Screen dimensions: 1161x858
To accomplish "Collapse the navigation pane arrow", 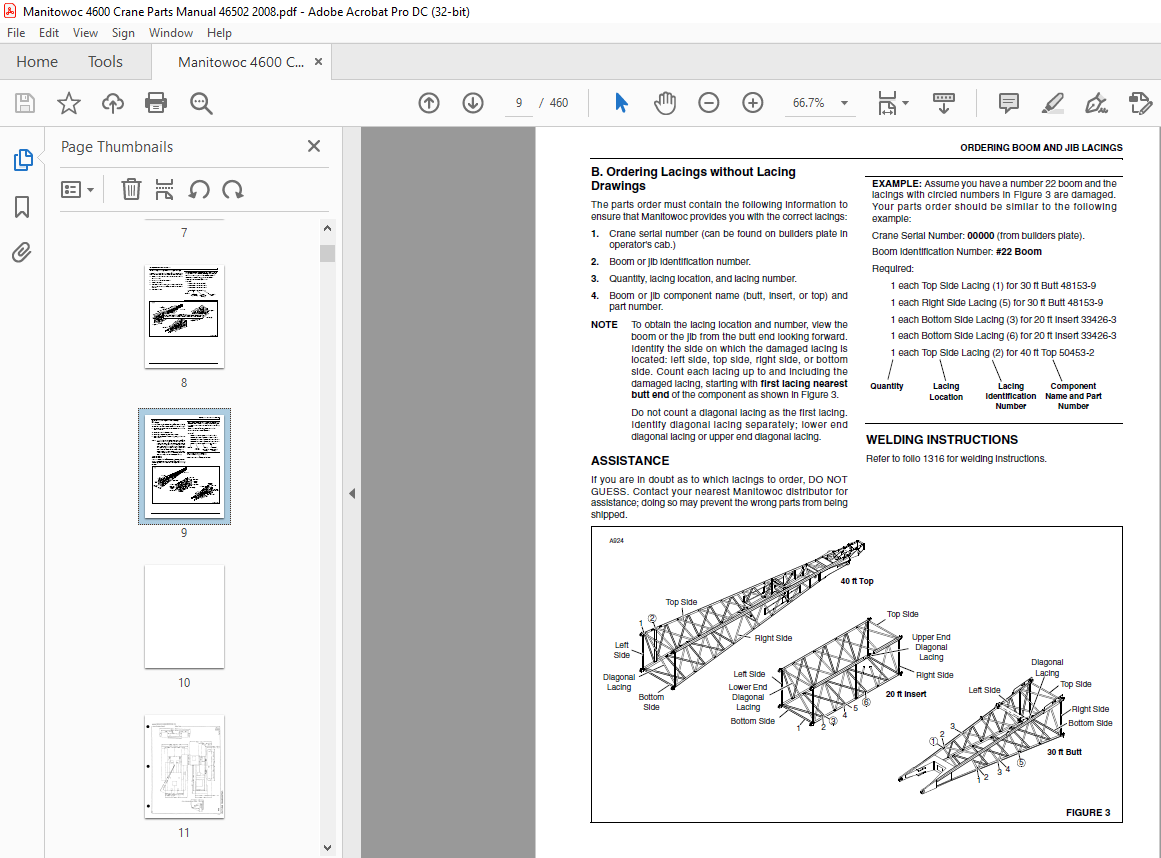I will [352, 493].
